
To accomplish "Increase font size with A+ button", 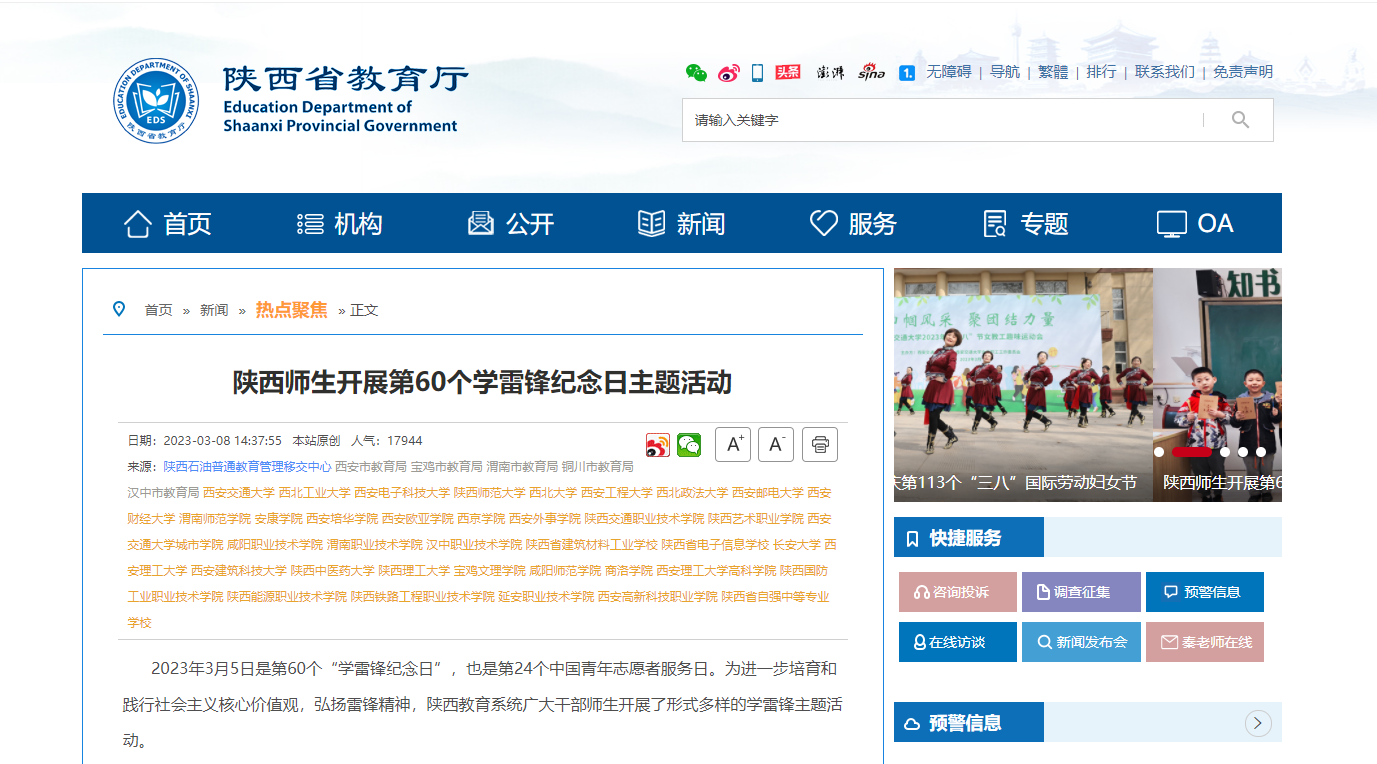I will click(x=733, y=444).
